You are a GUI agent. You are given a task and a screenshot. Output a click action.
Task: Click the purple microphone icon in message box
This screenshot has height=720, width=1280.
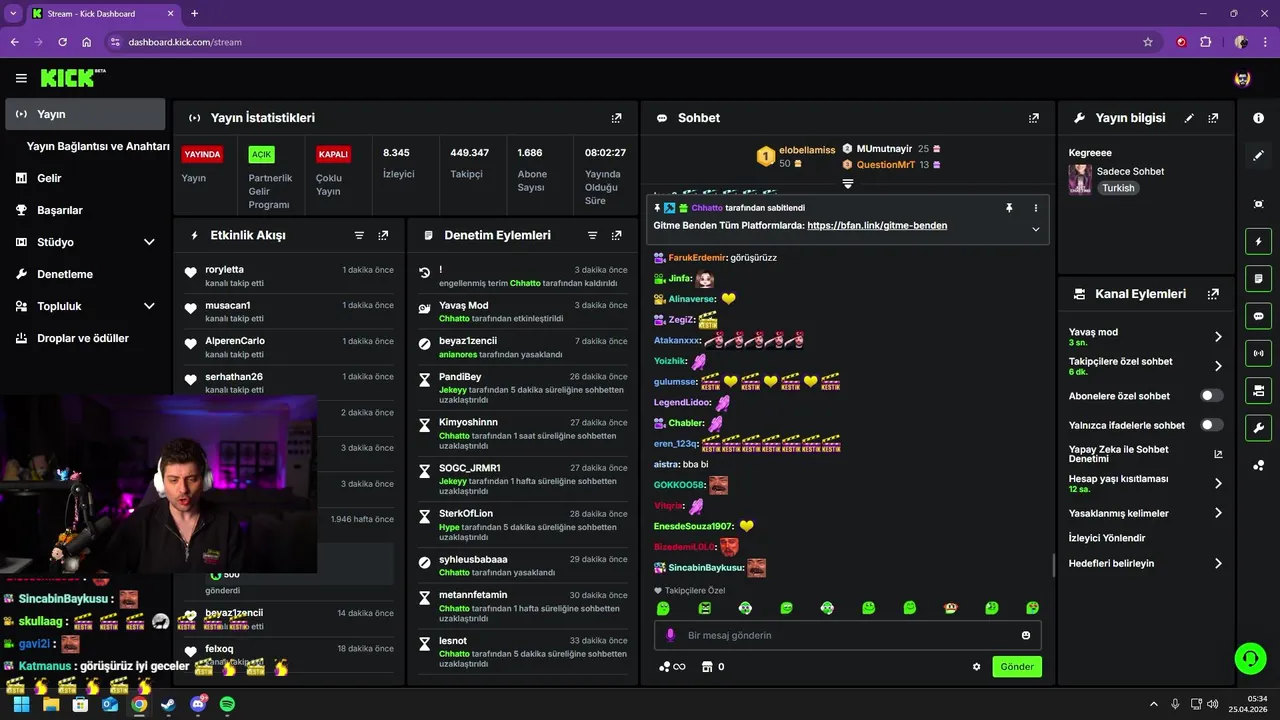pos(670,635)
